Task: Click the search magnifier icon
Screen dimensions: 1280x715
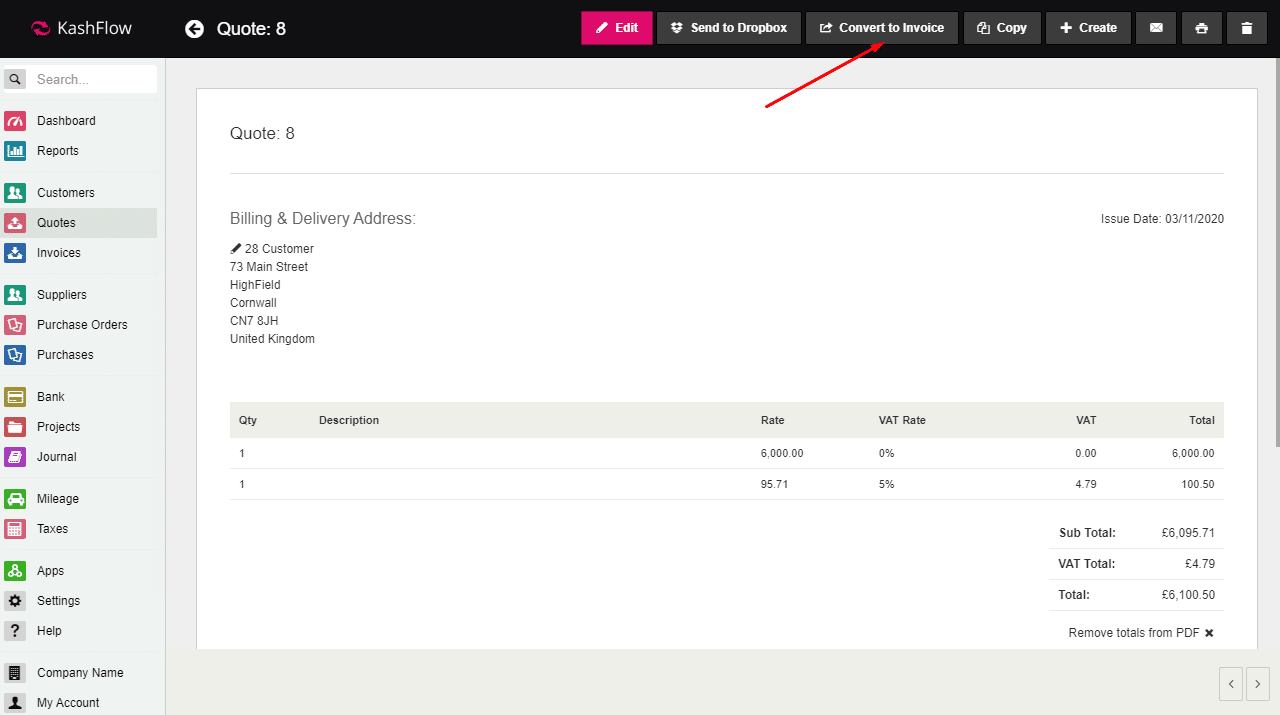Action: (x=15, y=79)
